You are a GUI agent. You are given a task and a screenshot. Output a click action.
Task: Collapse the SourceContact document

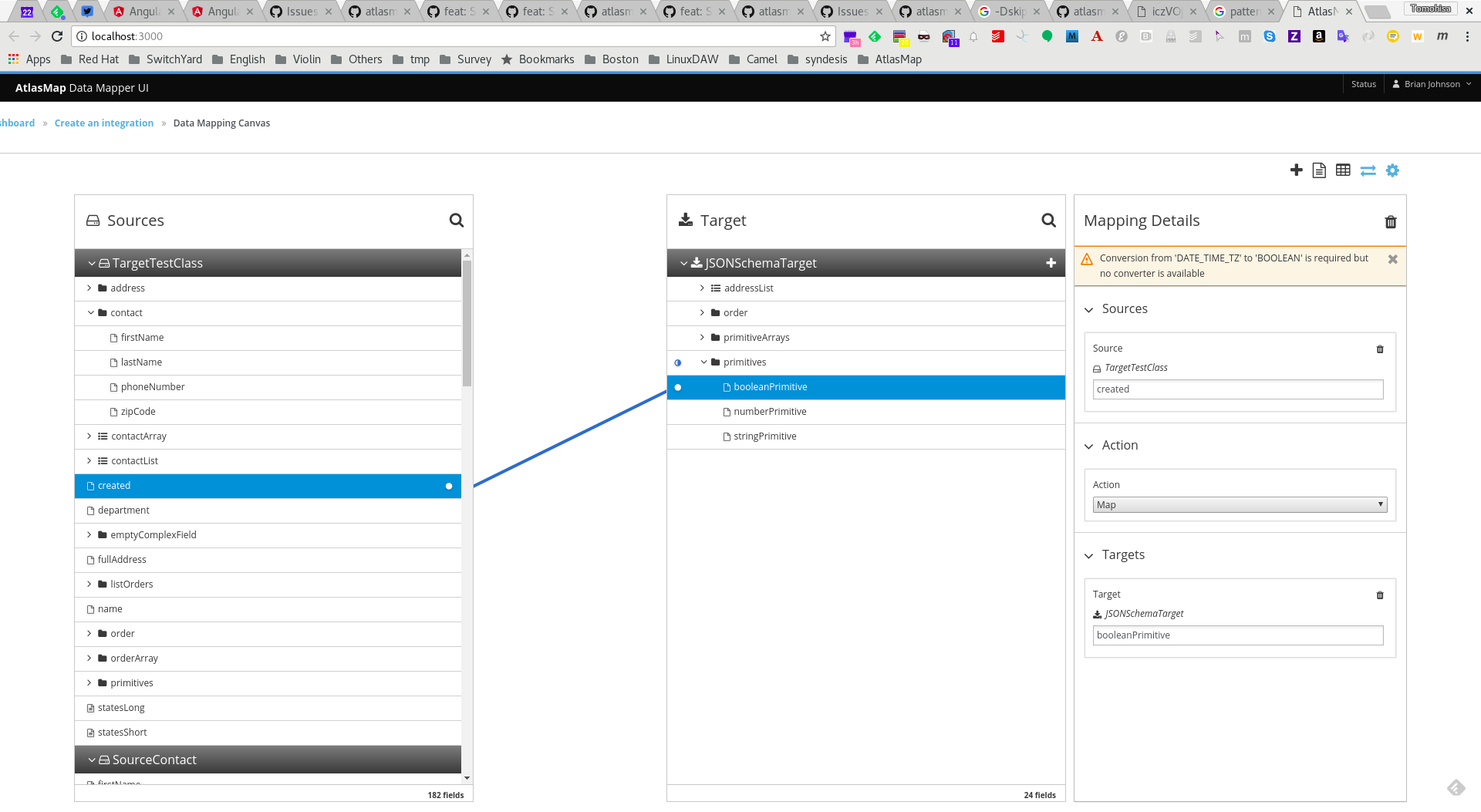[x=92, y=760]
